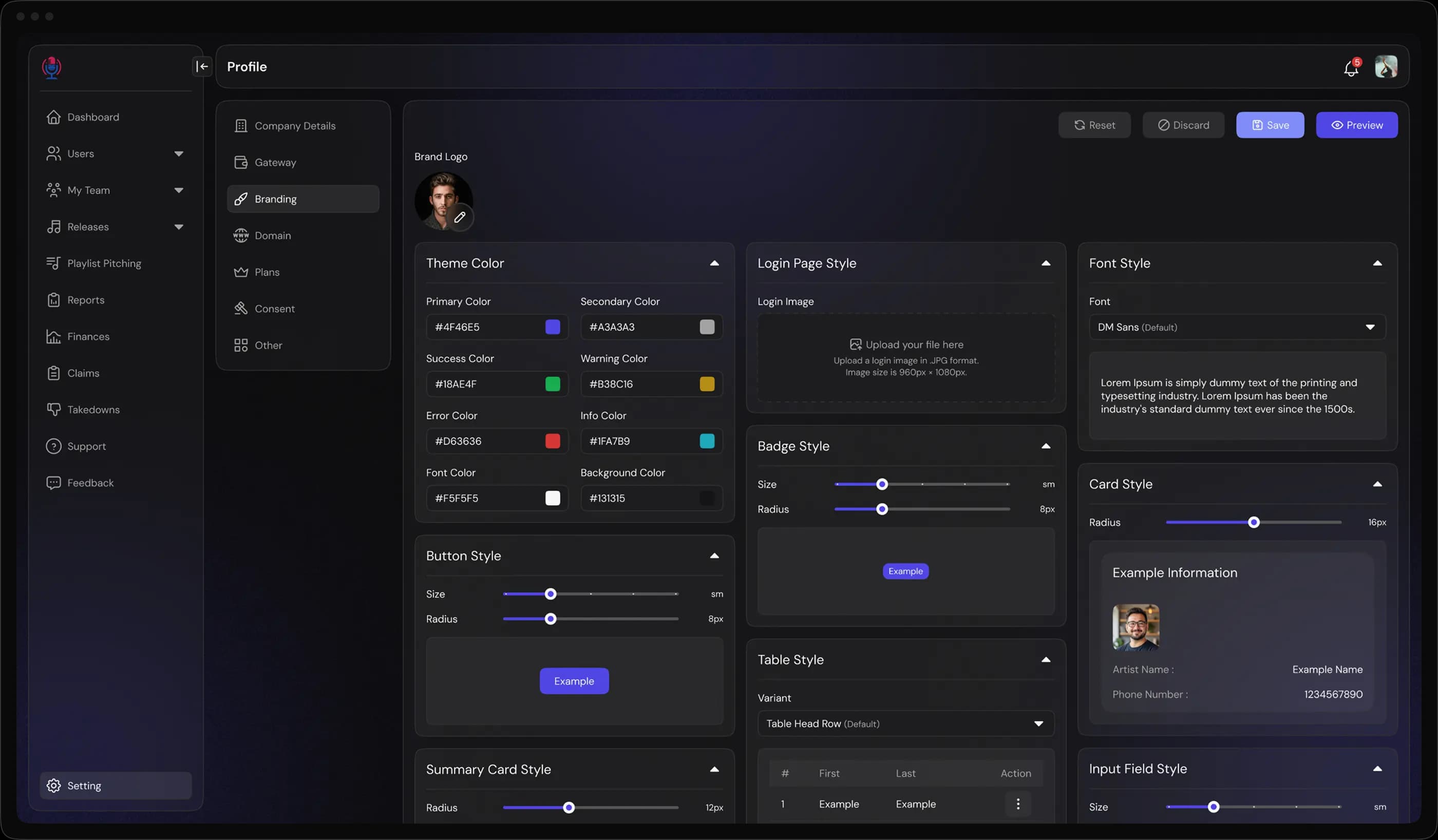Viewport: 1438px width, 840px height.
Task: Collapse the Button Style section
Action: [x=714, y=555]
